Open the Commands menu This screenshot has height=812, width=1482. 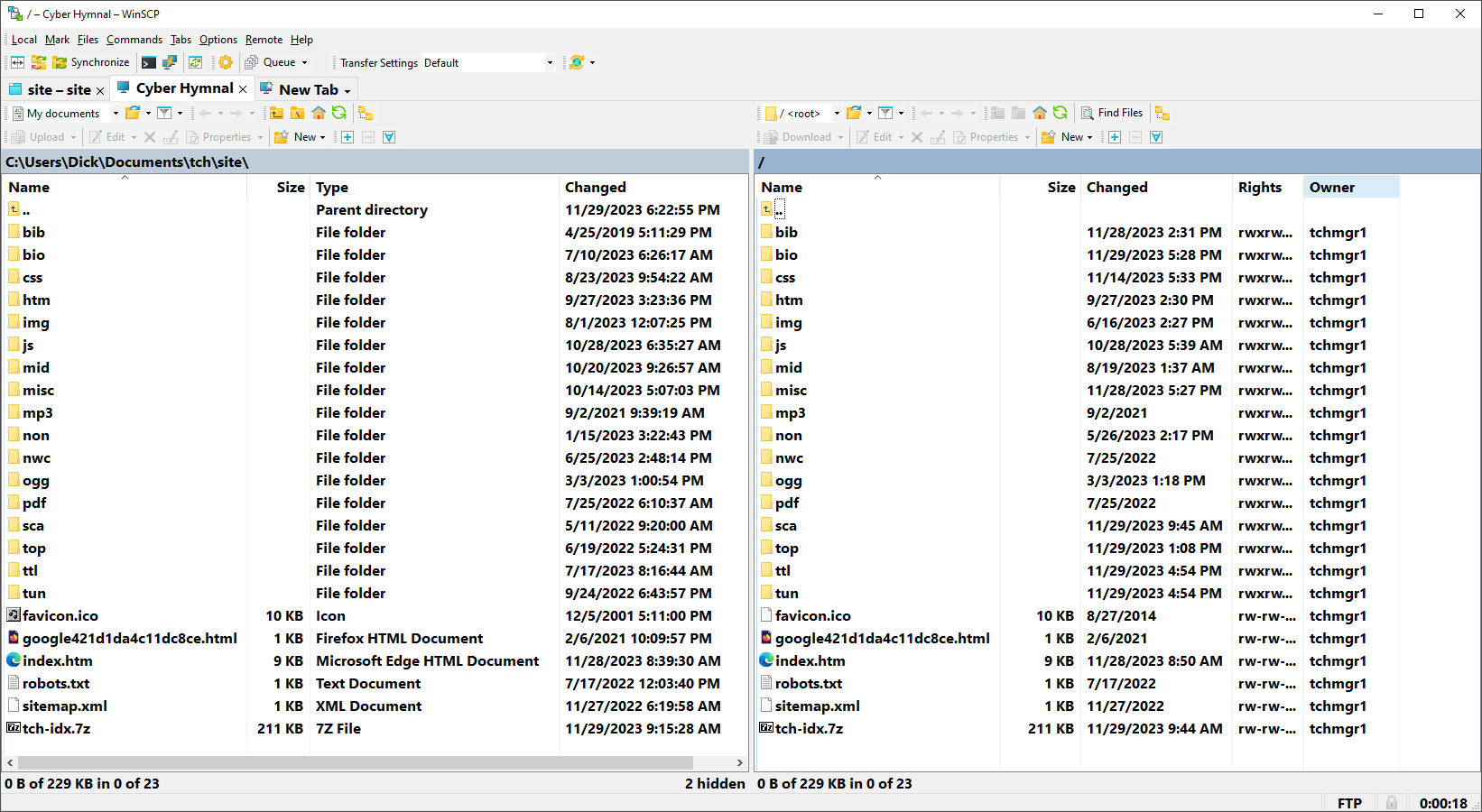[134, 40]
